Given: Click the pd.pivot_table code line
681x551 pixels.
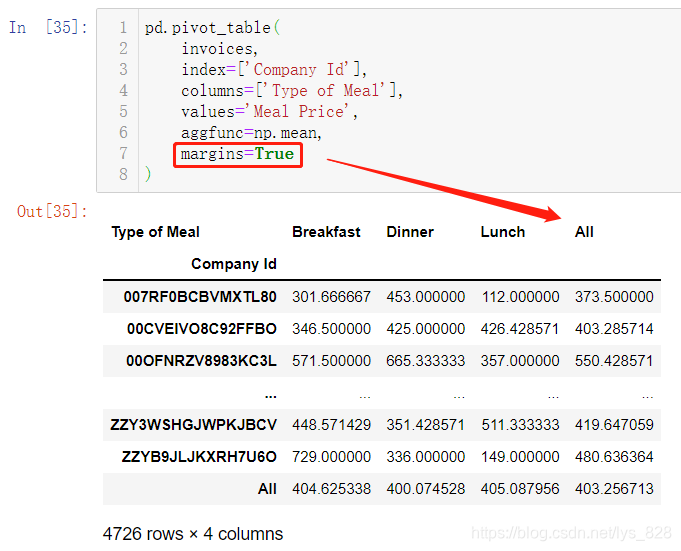Looking at the screenshot, I should tap(213, 28).
